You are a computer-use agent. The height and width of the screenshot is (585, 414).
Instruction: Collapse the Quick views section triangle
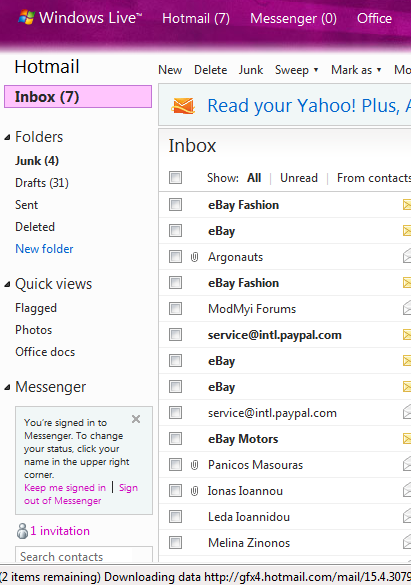tap(7, 285)
